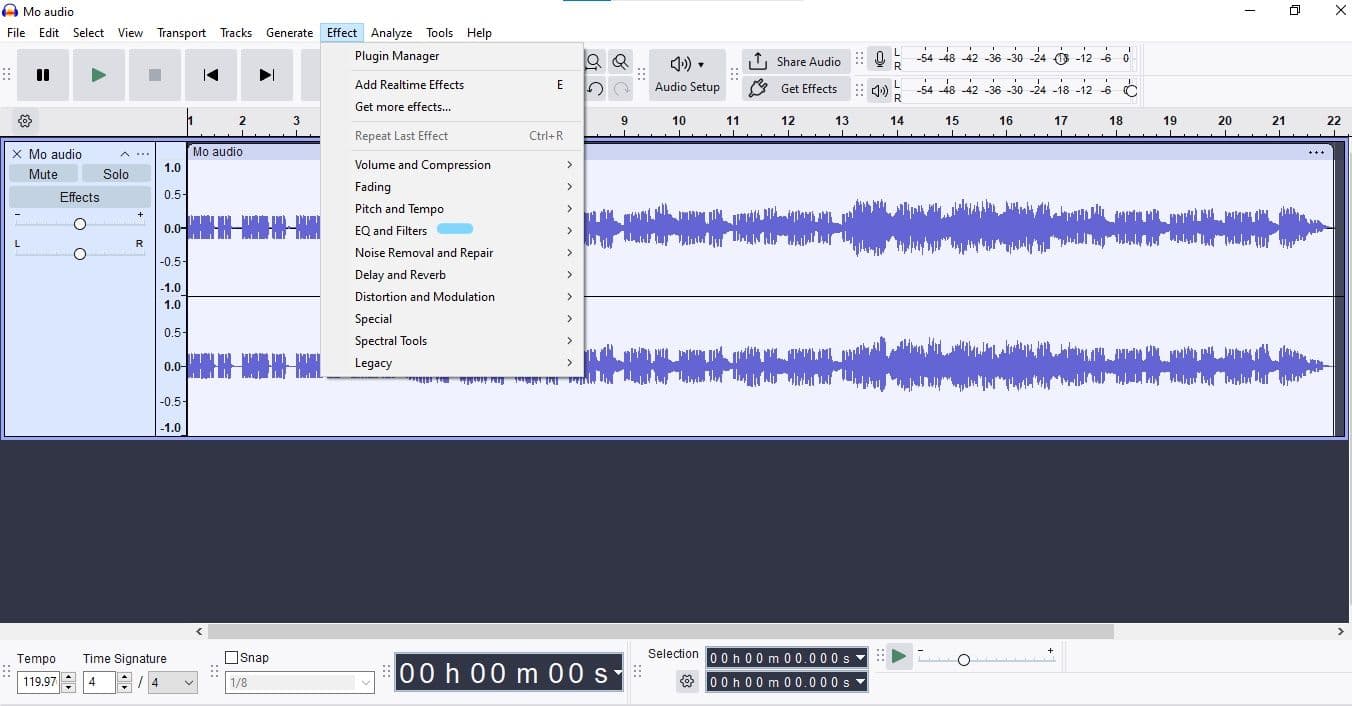Viewport: 1352px width, 706px height.
Task: Skip to end of the track
Action: (266, 75)
